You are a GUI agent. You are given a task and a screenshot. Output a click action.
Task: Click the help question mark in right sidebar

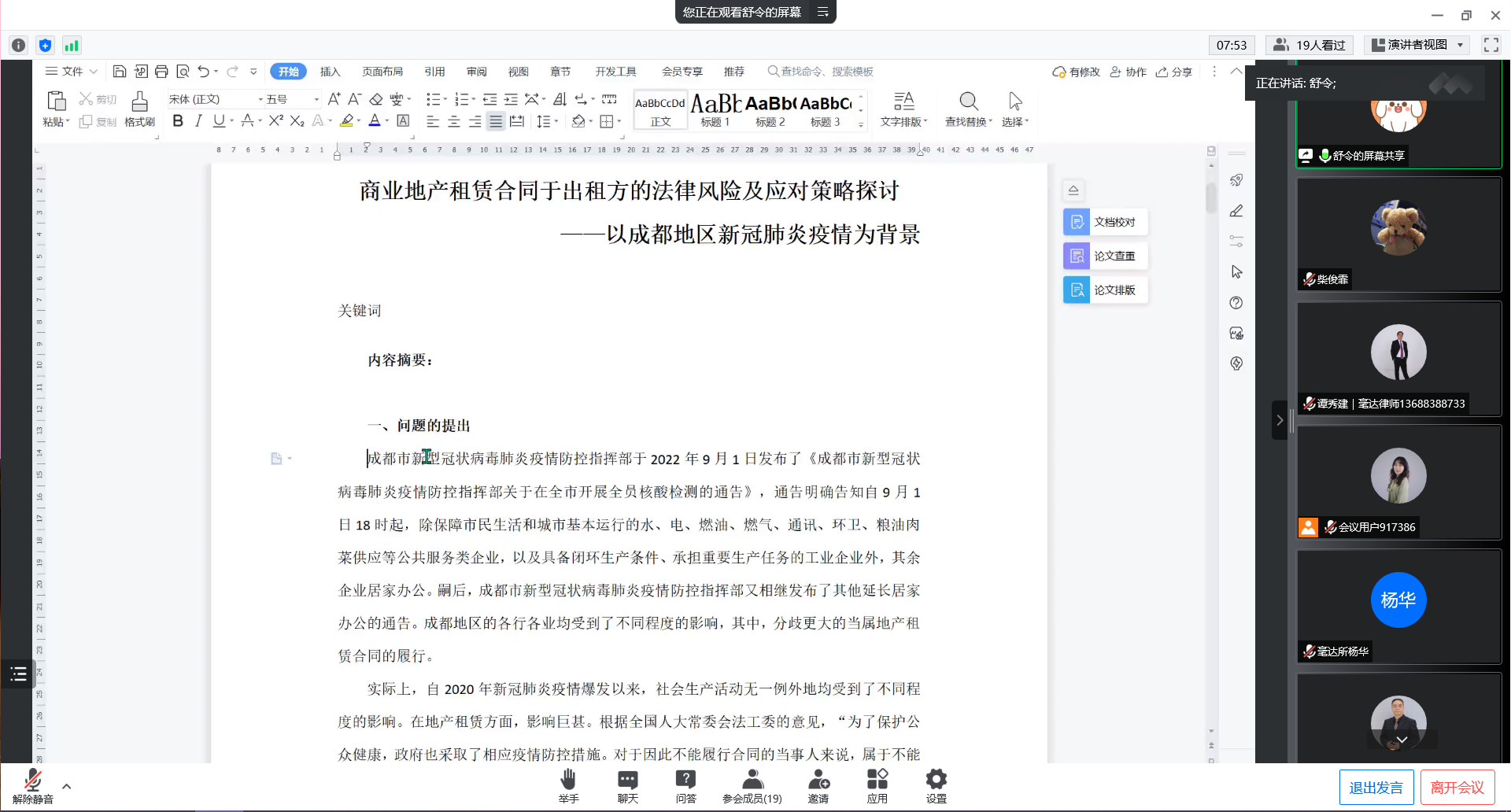coord(1236,303)
